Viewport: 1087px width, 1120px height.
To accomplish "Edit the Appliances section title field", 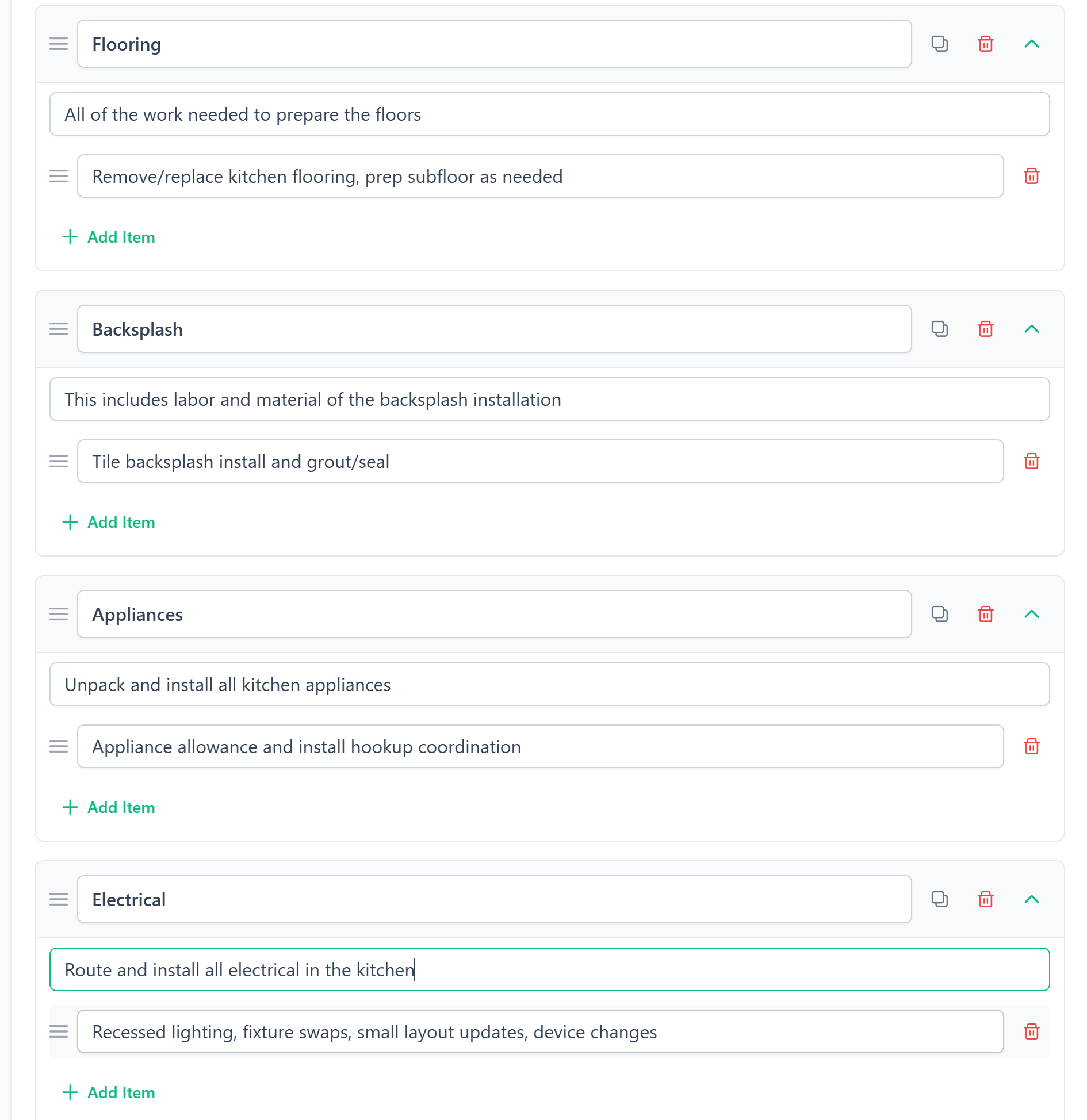I will tap(494, 614).
